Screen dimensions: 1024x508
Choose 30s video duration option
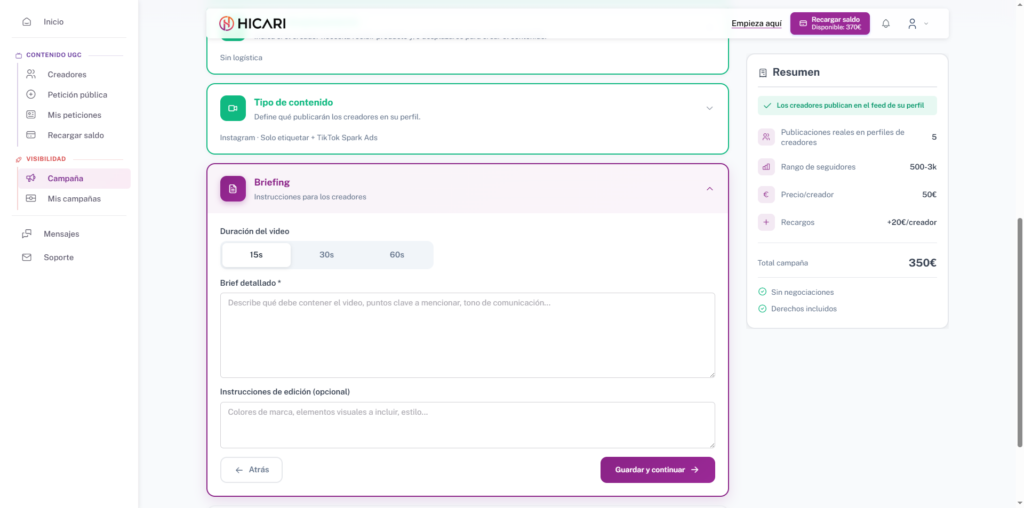[x=326, y=255]
